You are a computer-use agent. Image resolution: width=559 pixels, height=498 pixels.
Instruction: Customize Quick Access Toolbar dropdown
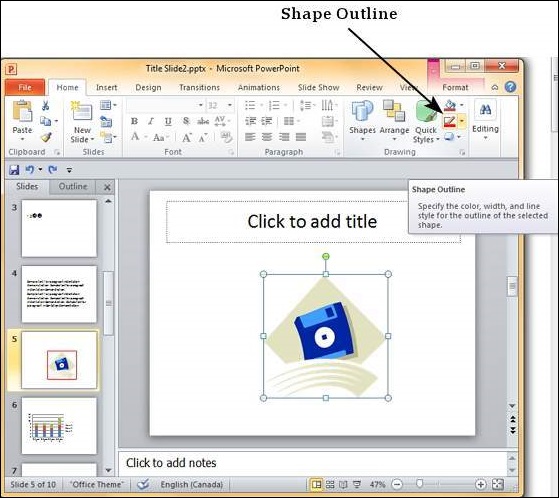69,170
